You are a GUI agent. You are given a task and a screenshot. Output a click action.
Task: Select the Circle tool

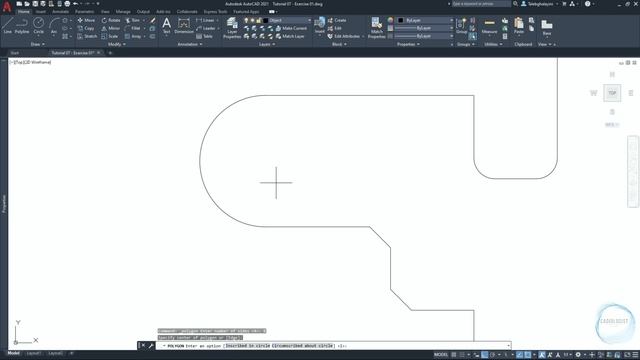pos(38,26)
